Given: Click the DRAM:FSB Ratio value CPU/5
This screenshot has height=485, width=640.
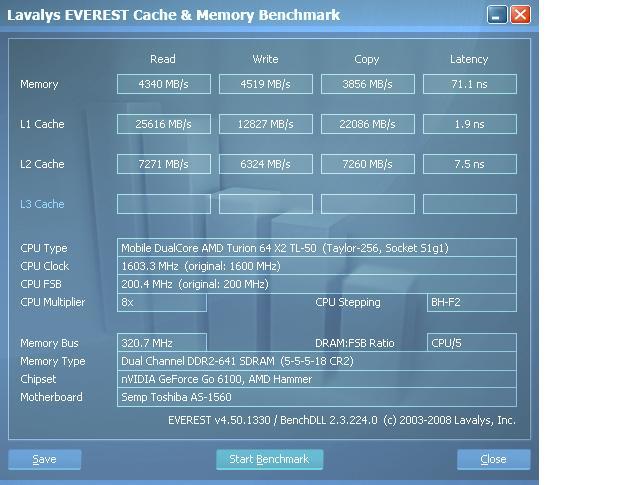Looking at the screenshot, I should coord(472,343).
